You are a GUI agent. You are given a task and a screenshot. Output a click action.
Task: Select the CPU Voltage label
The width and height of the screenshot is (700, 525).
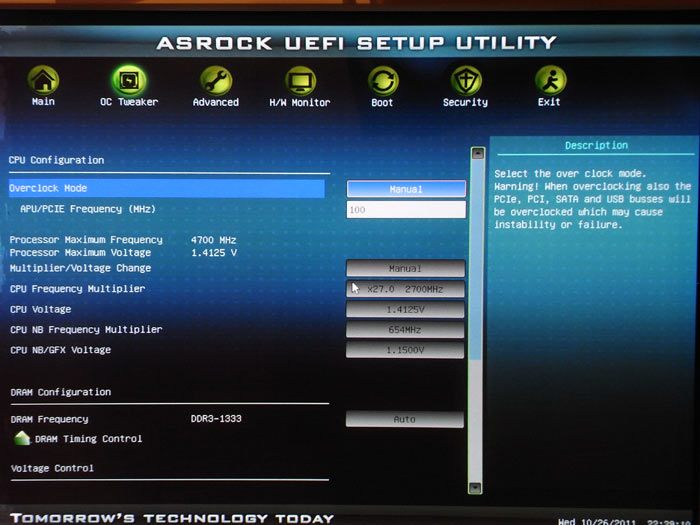41,309
